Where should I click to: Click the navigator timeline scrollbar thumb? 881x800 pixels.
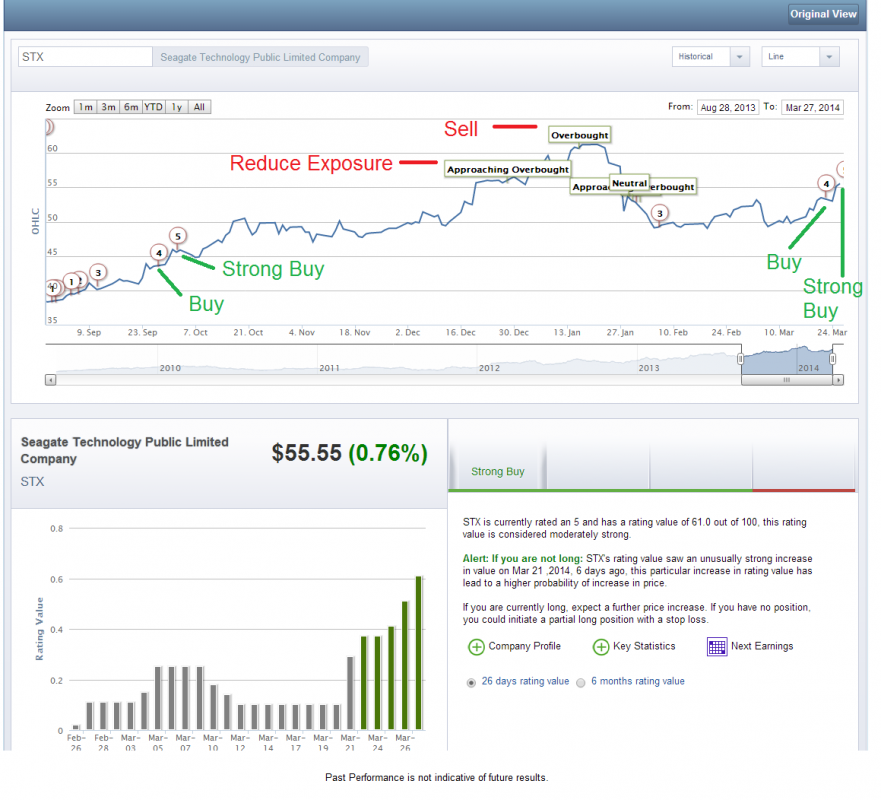tap(786, 380)
